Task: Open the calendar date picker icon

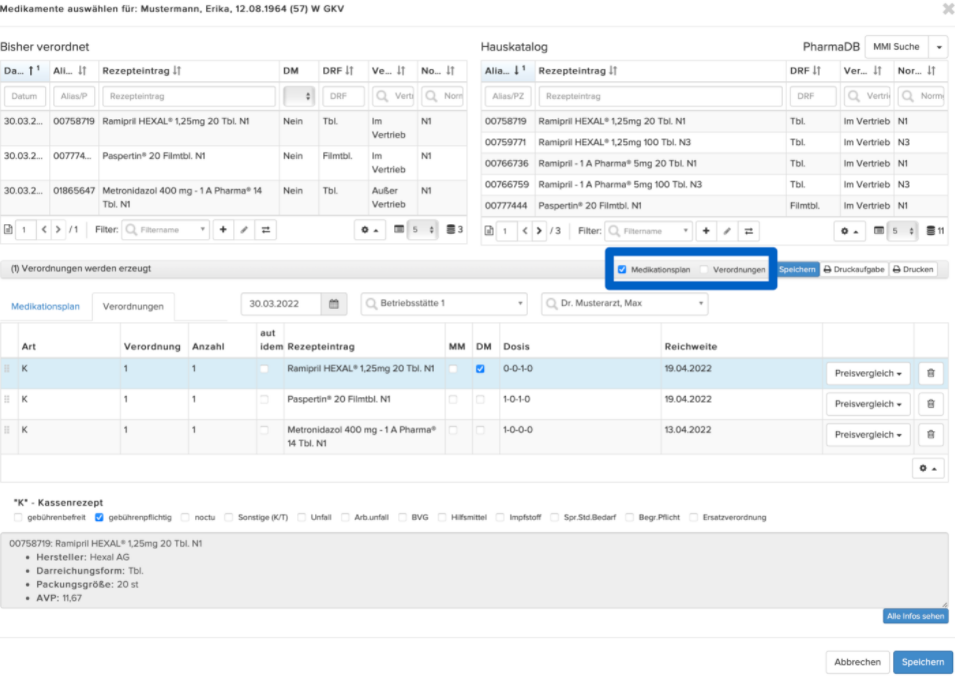Action: (334, 304)
